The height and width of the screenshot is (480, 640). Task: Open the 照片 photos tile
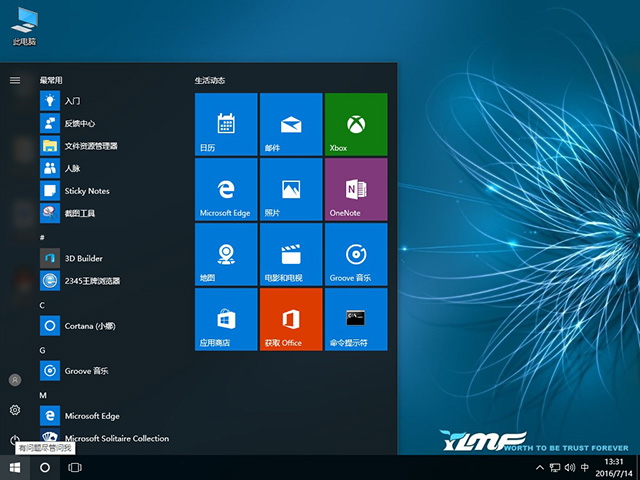[x=290, y=189]
